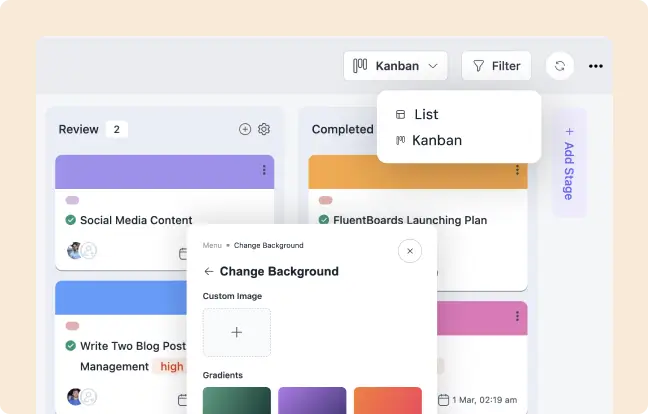Click the refresh board icon
This screenshot has width=648, height=414.
tap(559, 66)
